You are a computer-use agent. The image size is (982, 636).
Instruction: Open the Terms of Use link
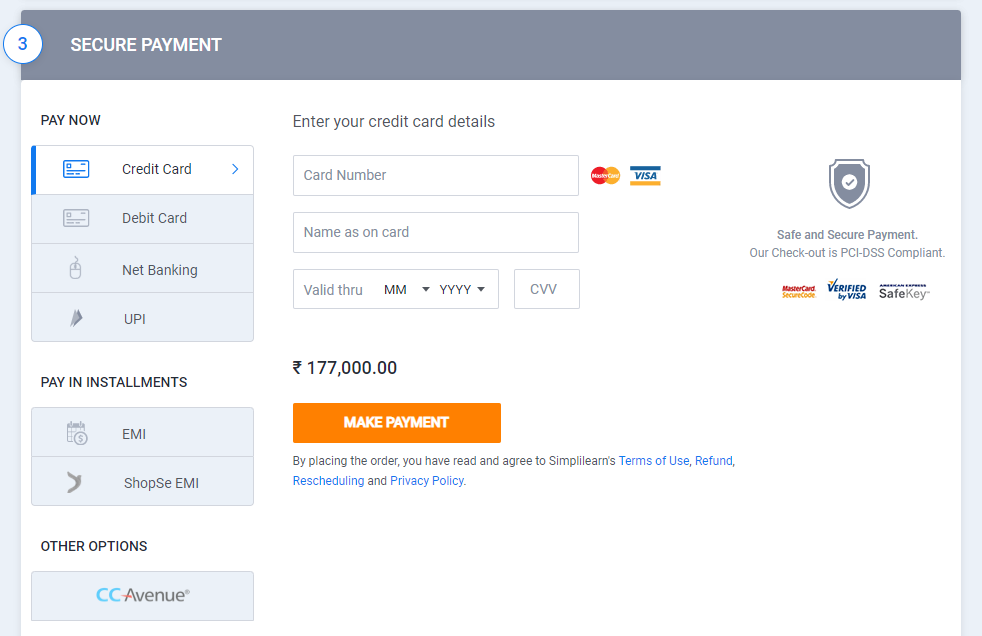(x=654, y=461)
